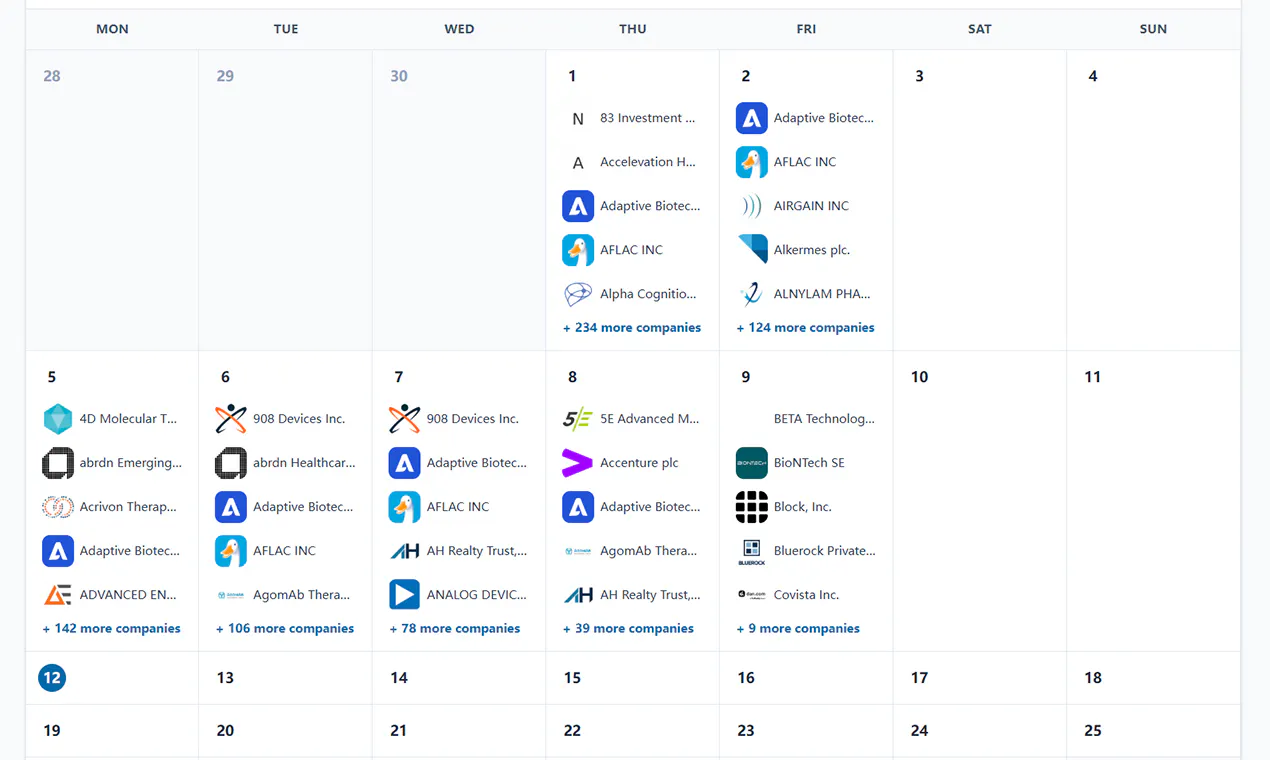Click the abrdn Emerging... logo icon
The image size is (1270, 760).
pos(58,463)
